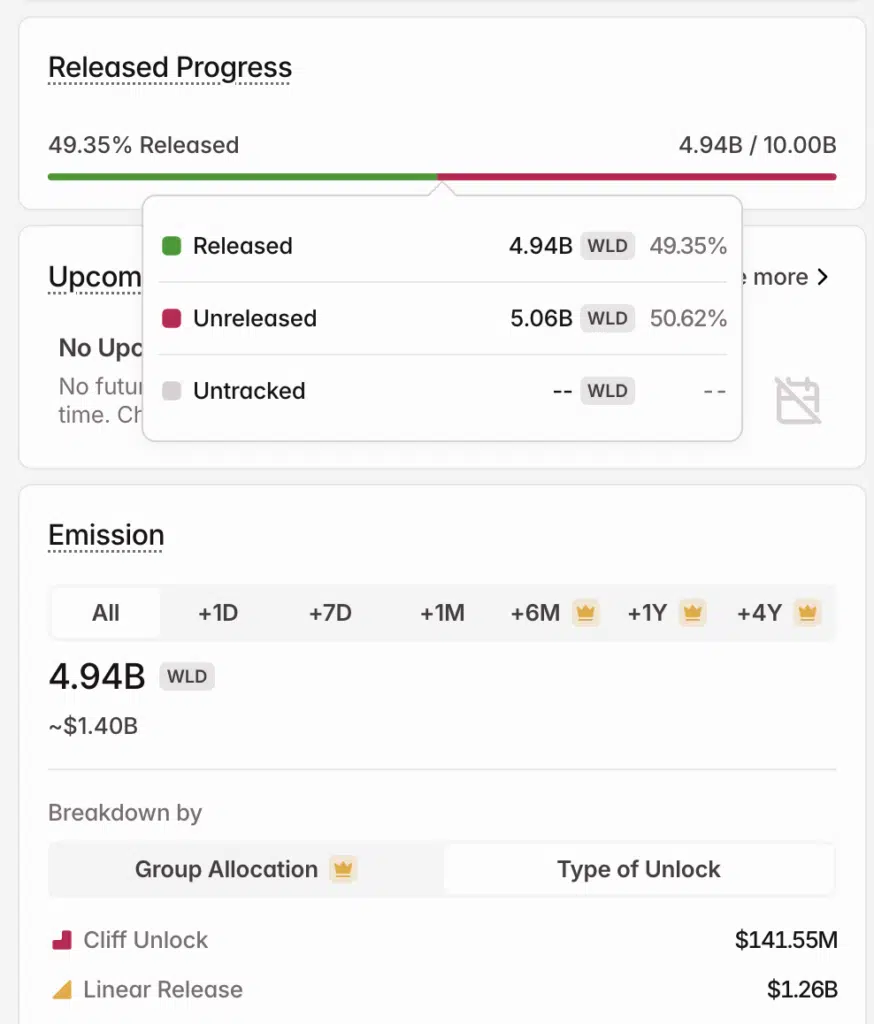
Task: Click the red Unreleased legend swatch
Action: 172,319
